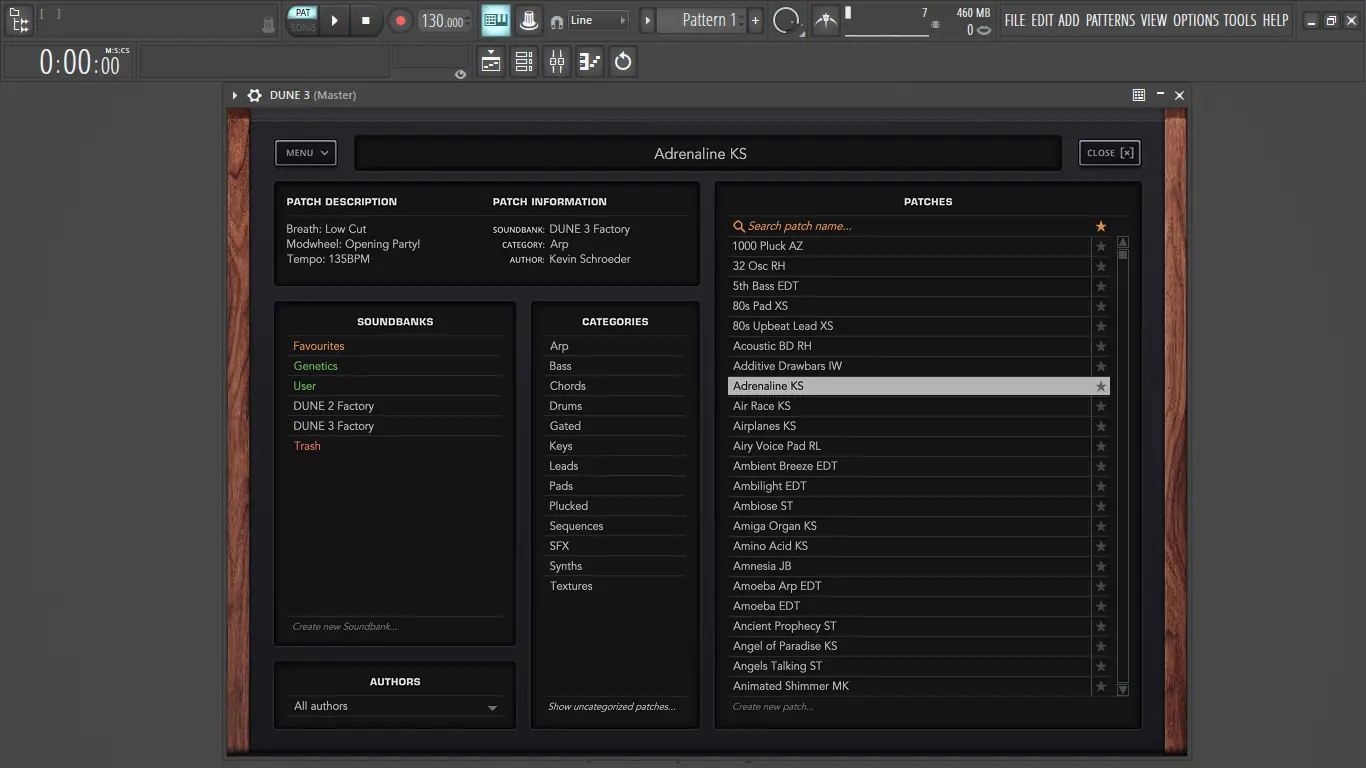Image resolution: width=1366 pixels, height=768 pixels.
Task: Open the Mixer window icon
Action: tap(557, 62)
